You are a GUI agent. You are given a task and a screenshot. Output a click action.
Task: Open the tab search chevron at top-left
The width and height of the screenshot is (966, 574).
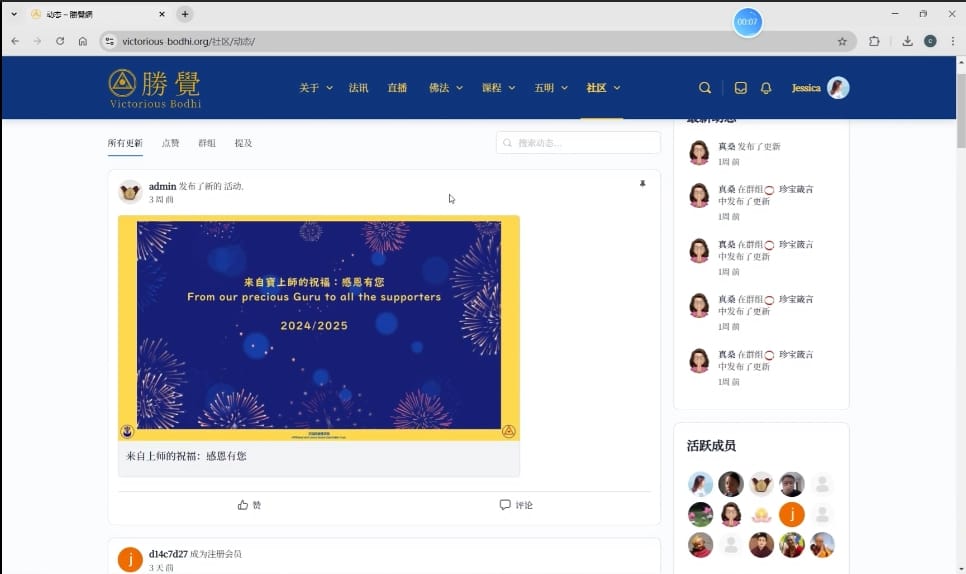pos(14,14)
